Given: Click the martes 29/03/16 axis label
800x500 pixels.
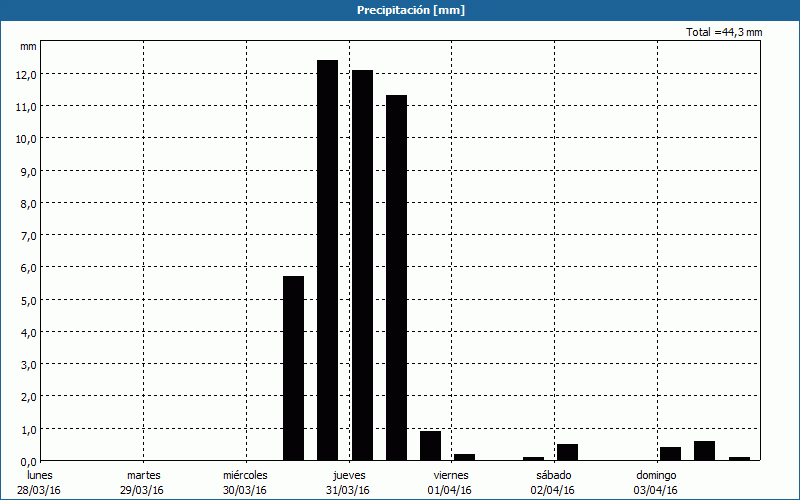Looking at the screenshot, I should coord(143,482).
